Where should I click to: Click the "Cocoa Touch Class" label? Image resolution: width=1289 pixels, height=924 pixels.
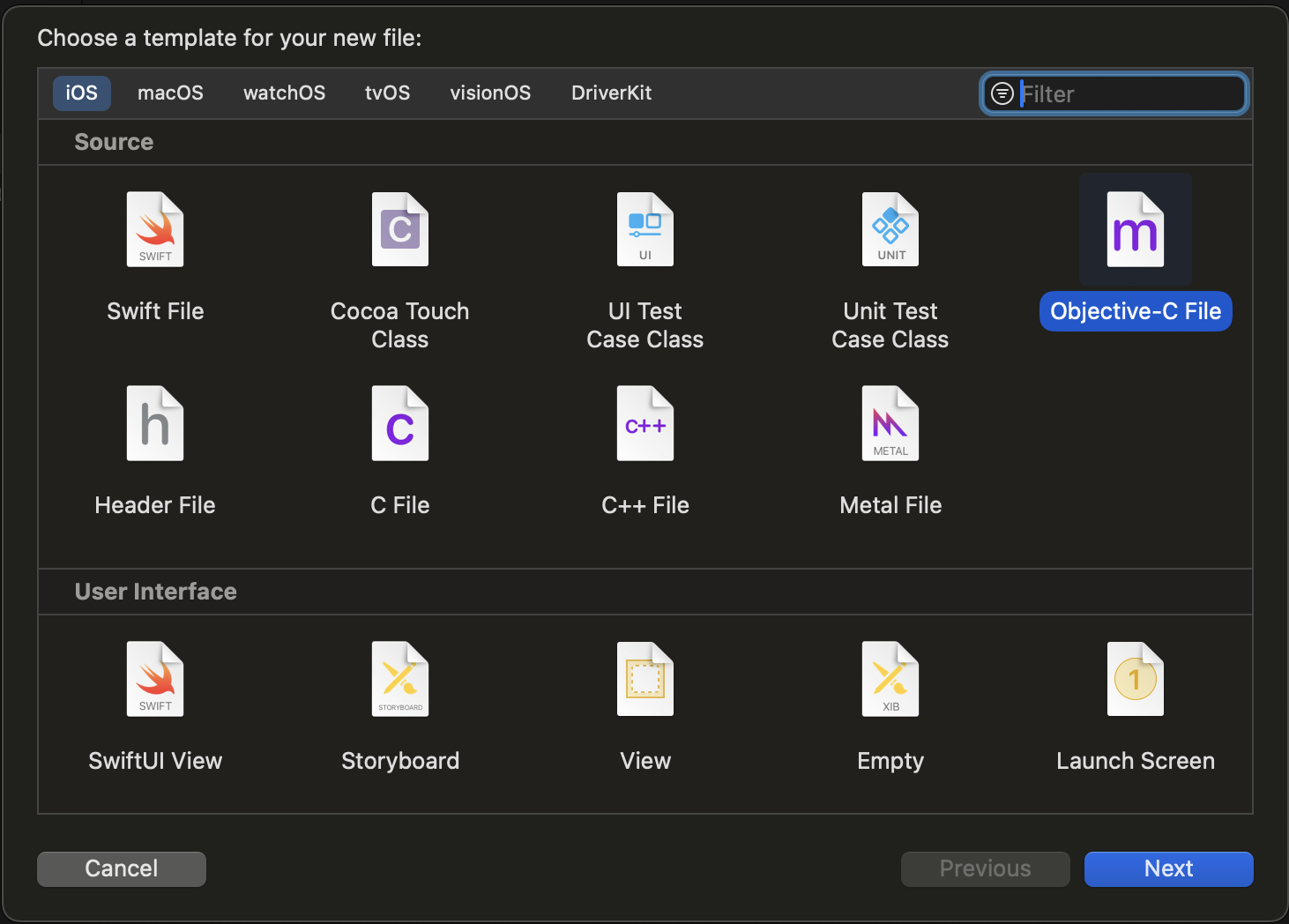[400, 325]
